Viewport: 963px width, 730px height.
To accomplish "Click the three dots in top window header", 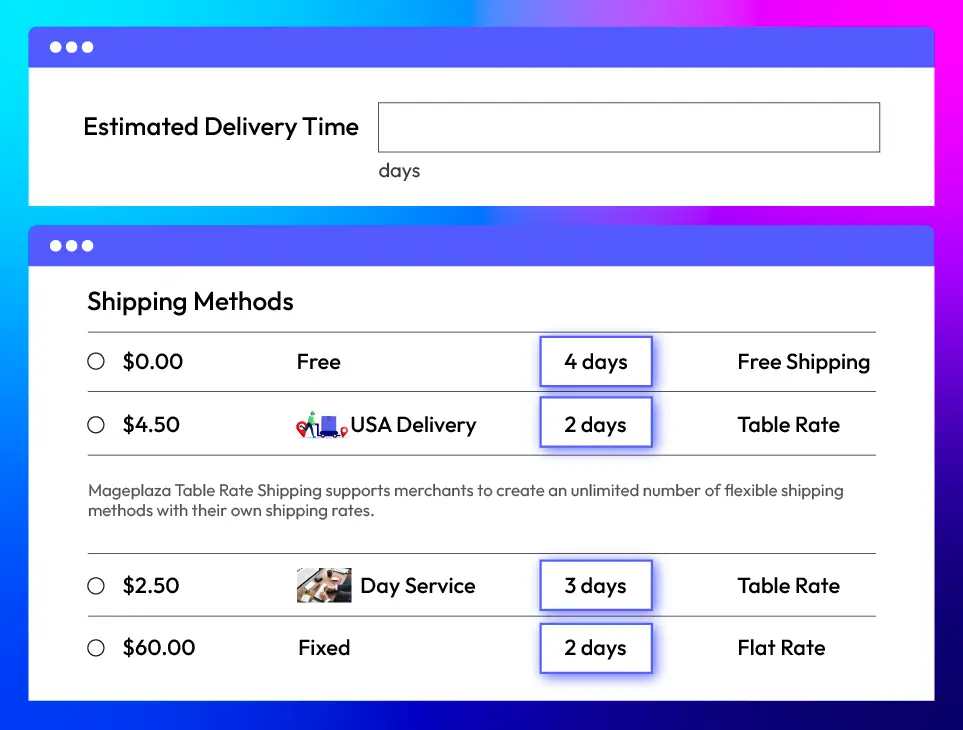I will tap(71, 47).
